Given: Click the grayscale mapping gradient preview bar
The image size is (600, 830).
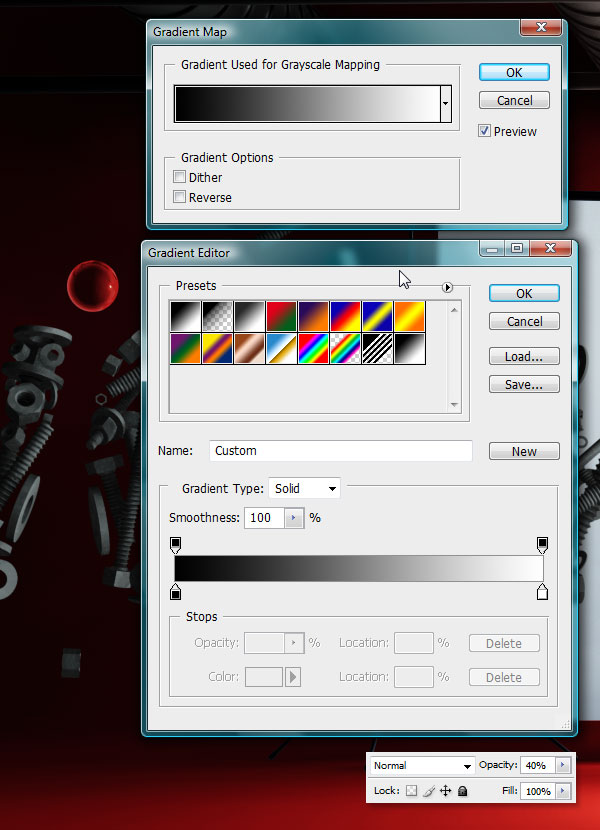Looking at the screenshot, I should [x=307, y=104].
